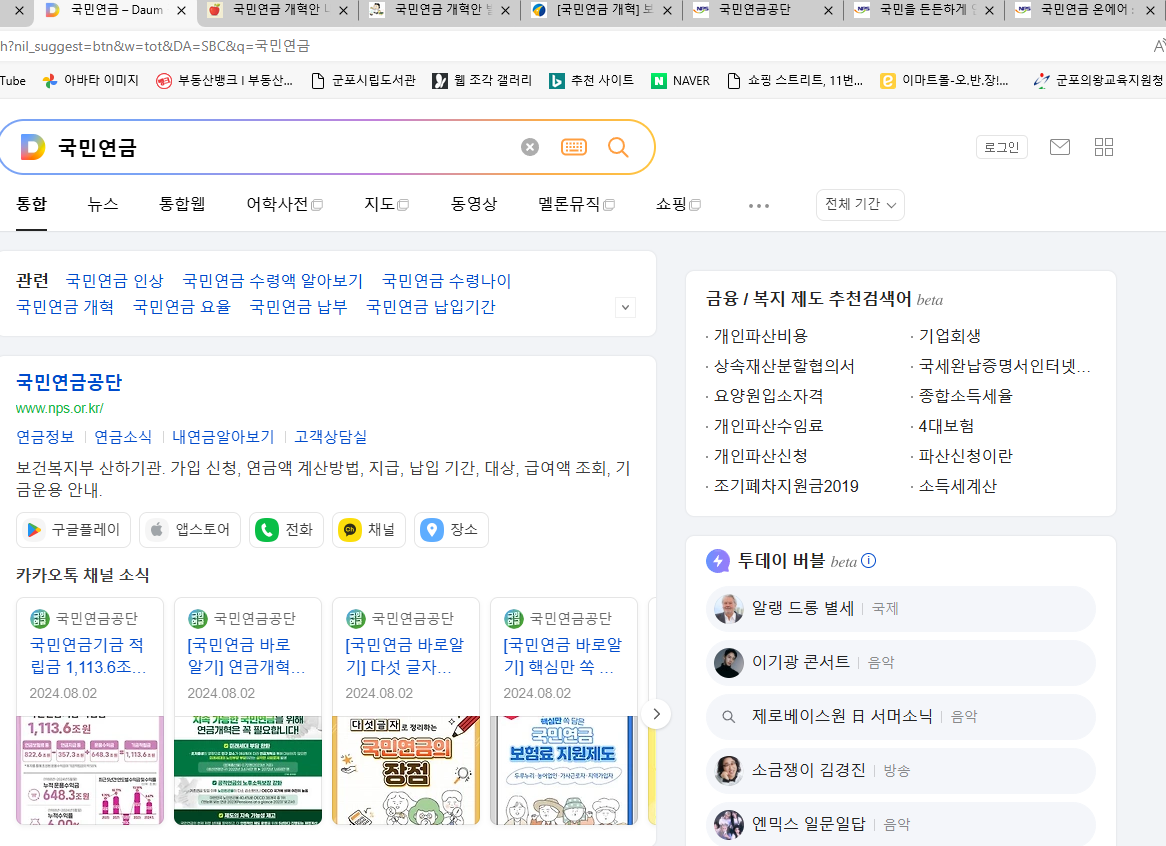
Task: Open 쇼핑 스트리트 bookmark
Action: click(x=795, y=80)
